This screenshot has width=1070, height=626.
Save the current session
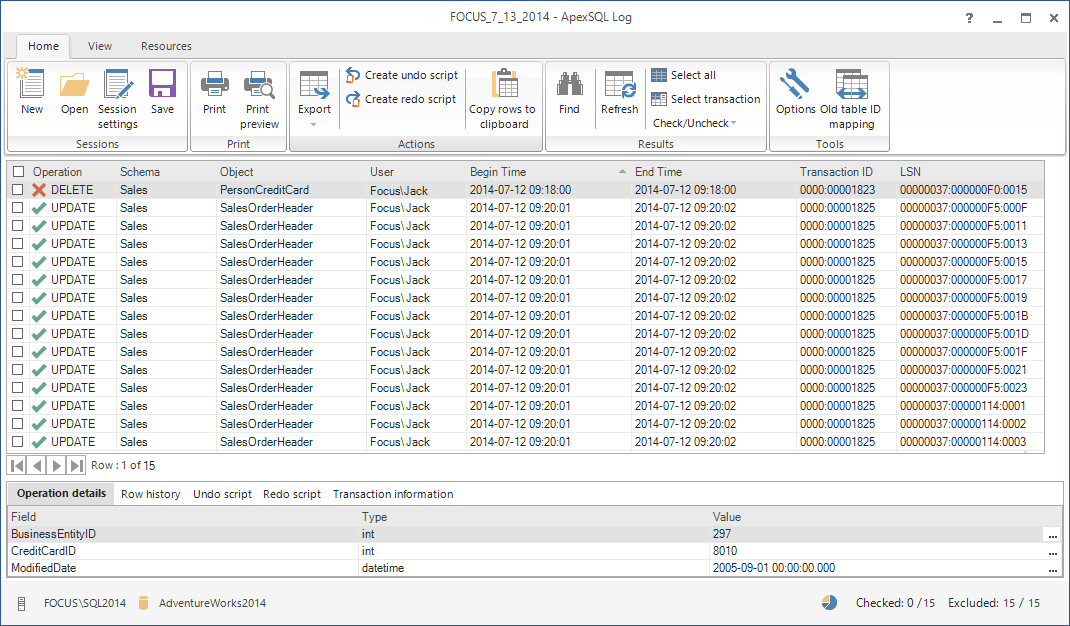(162, 86)
